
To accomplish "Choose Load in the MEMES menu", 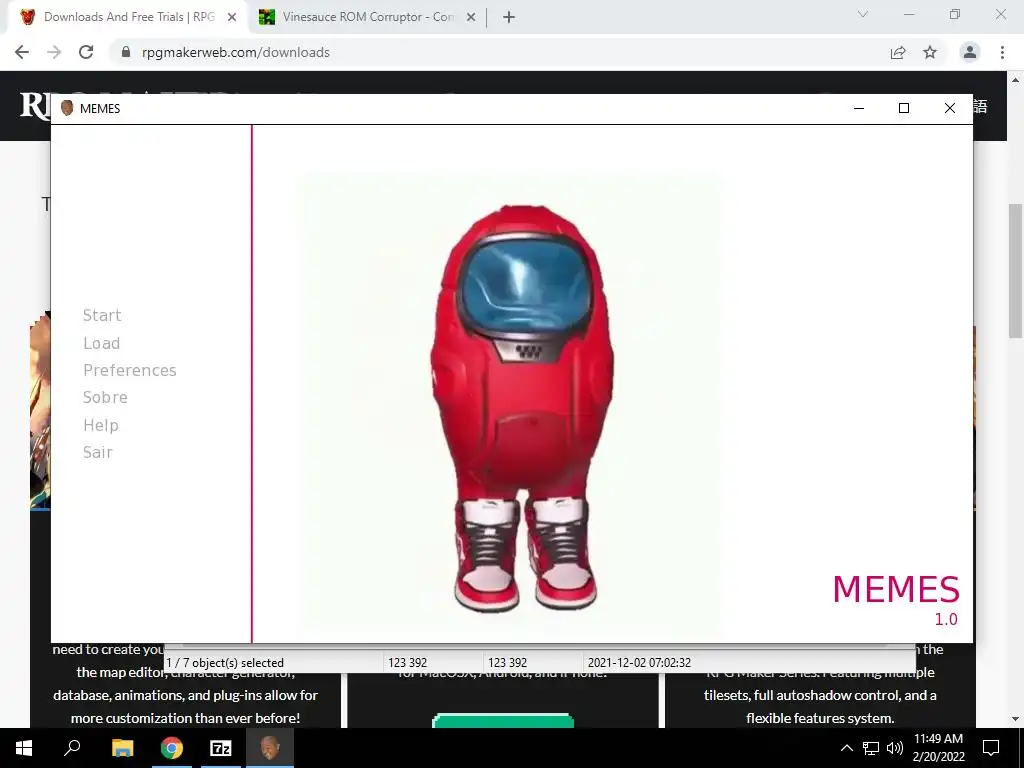I will coord(101,344).
